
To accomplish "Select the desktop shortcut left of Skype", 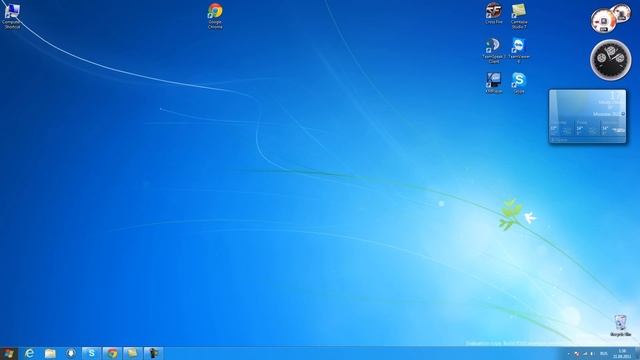I will pos(493,83).
